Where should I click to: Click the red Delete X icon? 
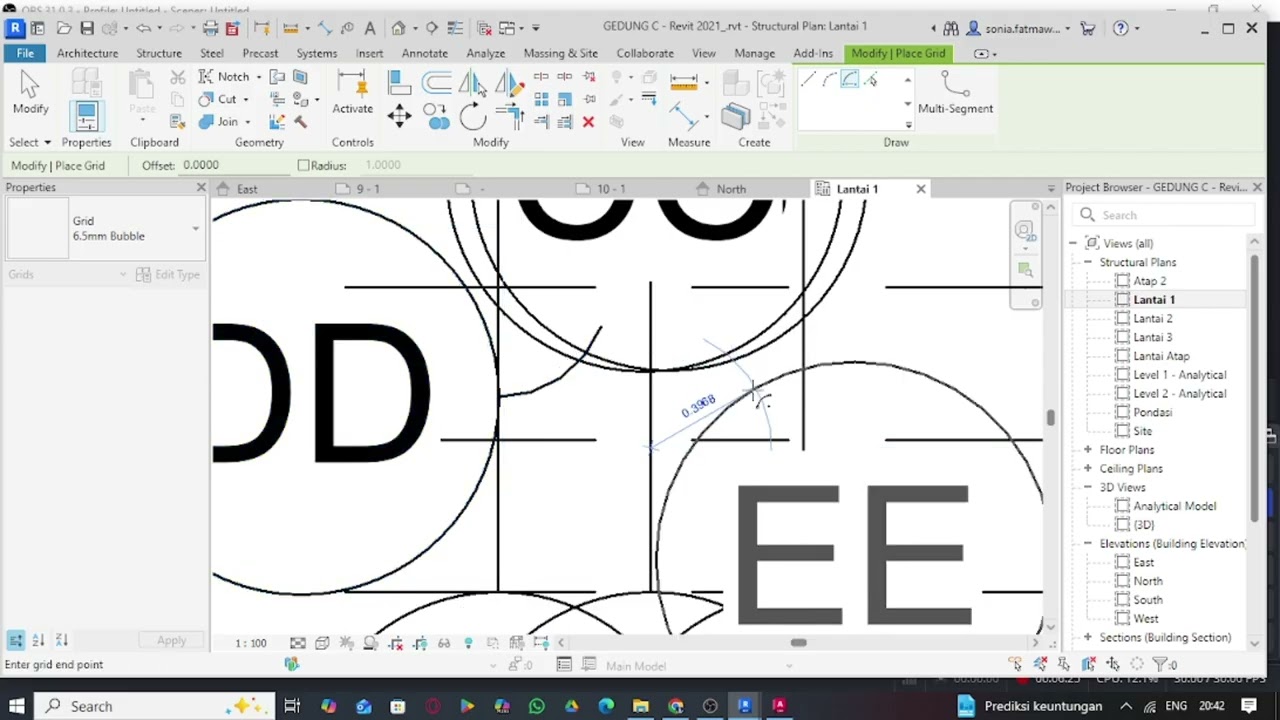tap(588, 122)
